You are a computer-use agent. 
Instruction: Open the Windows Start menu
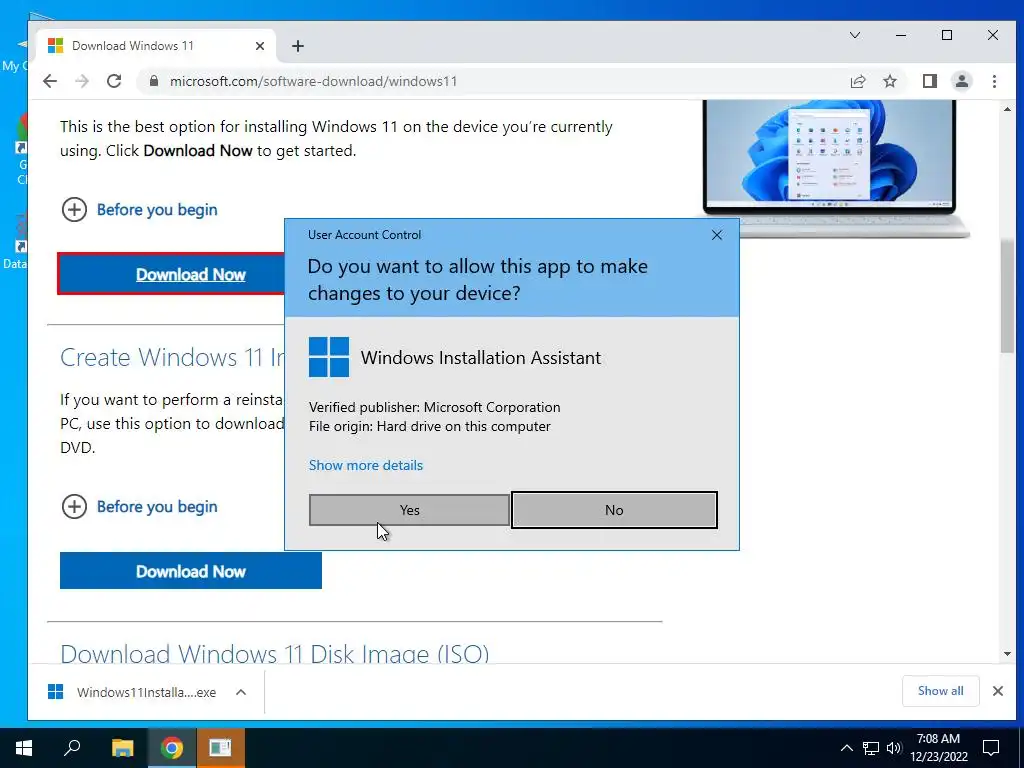pos(24,748)
